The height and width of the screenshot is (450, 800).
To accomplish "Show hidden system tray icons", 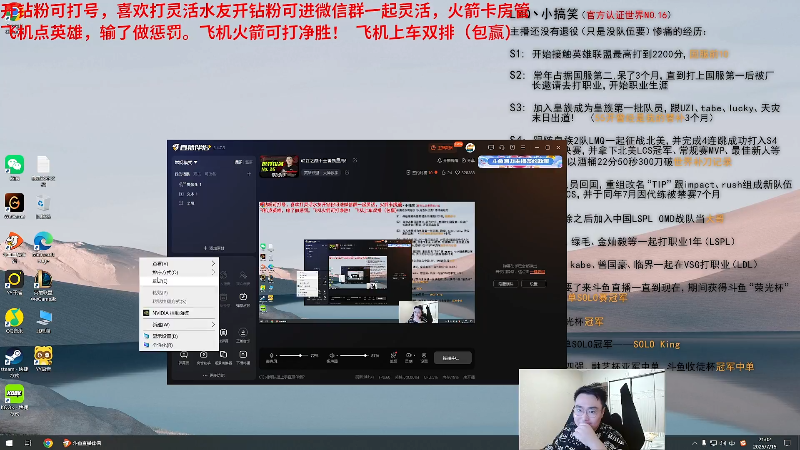I will click(694, 443).
